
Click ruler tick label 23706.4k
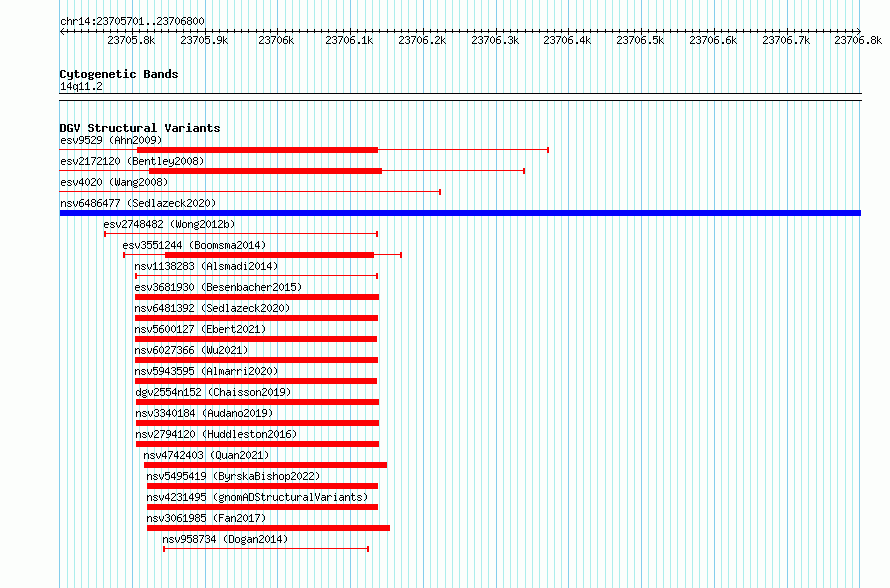[x=567, y=40]
